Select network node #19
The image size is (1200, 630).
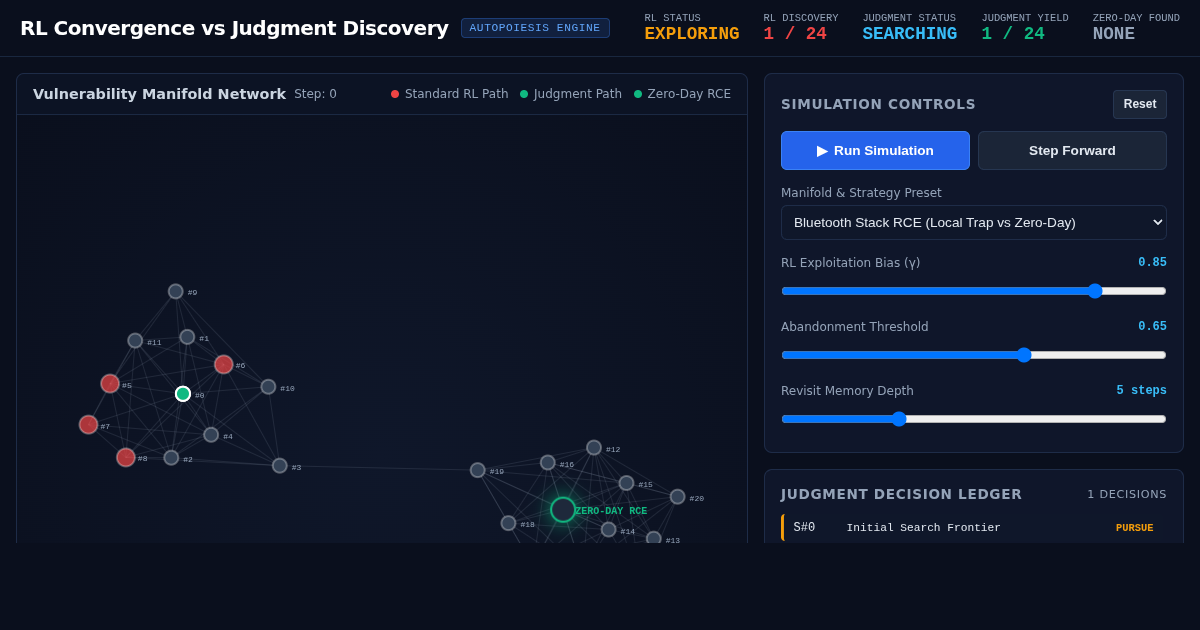[478, 470]
